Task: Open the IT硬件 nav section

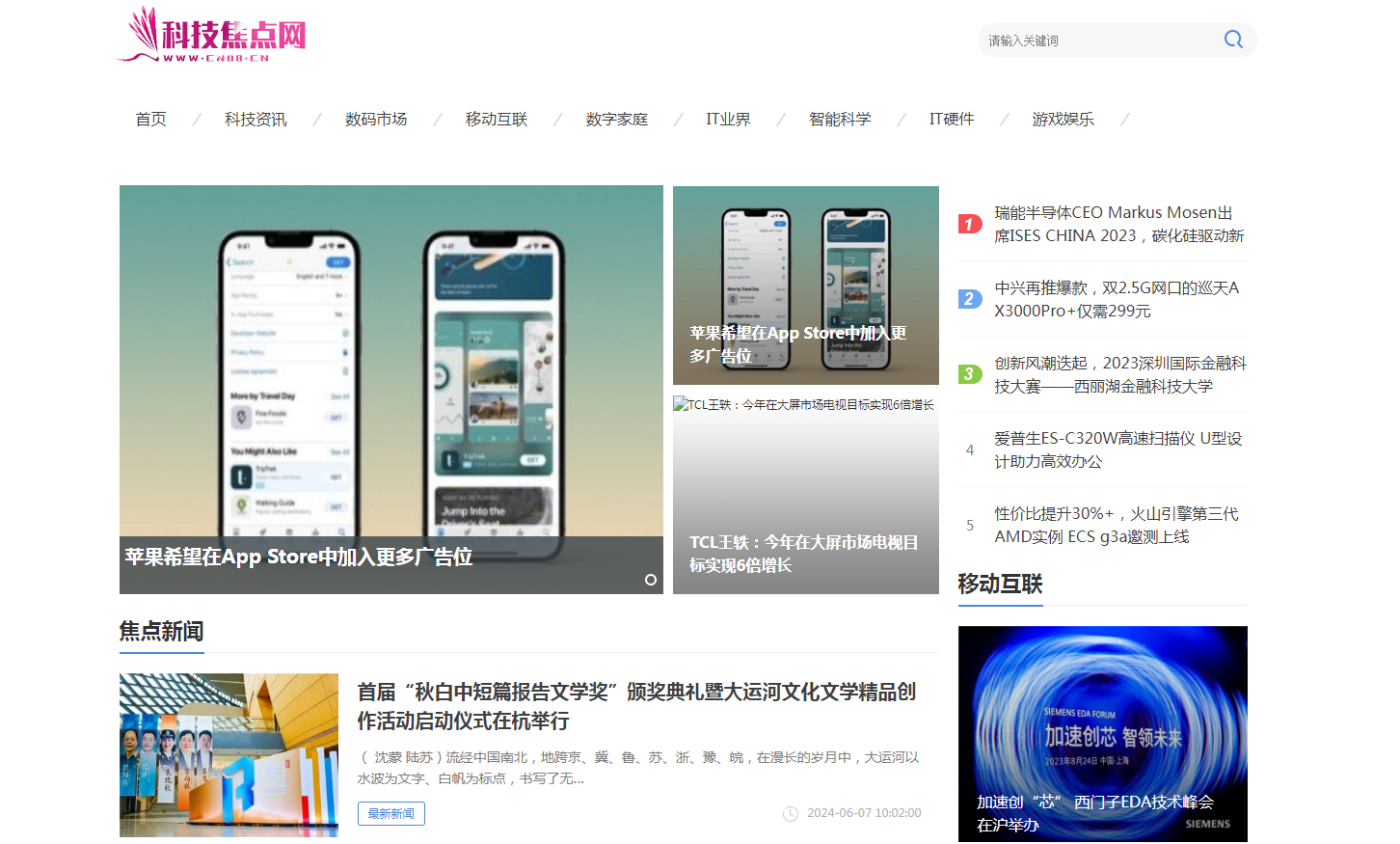Action: pos(952,119)
